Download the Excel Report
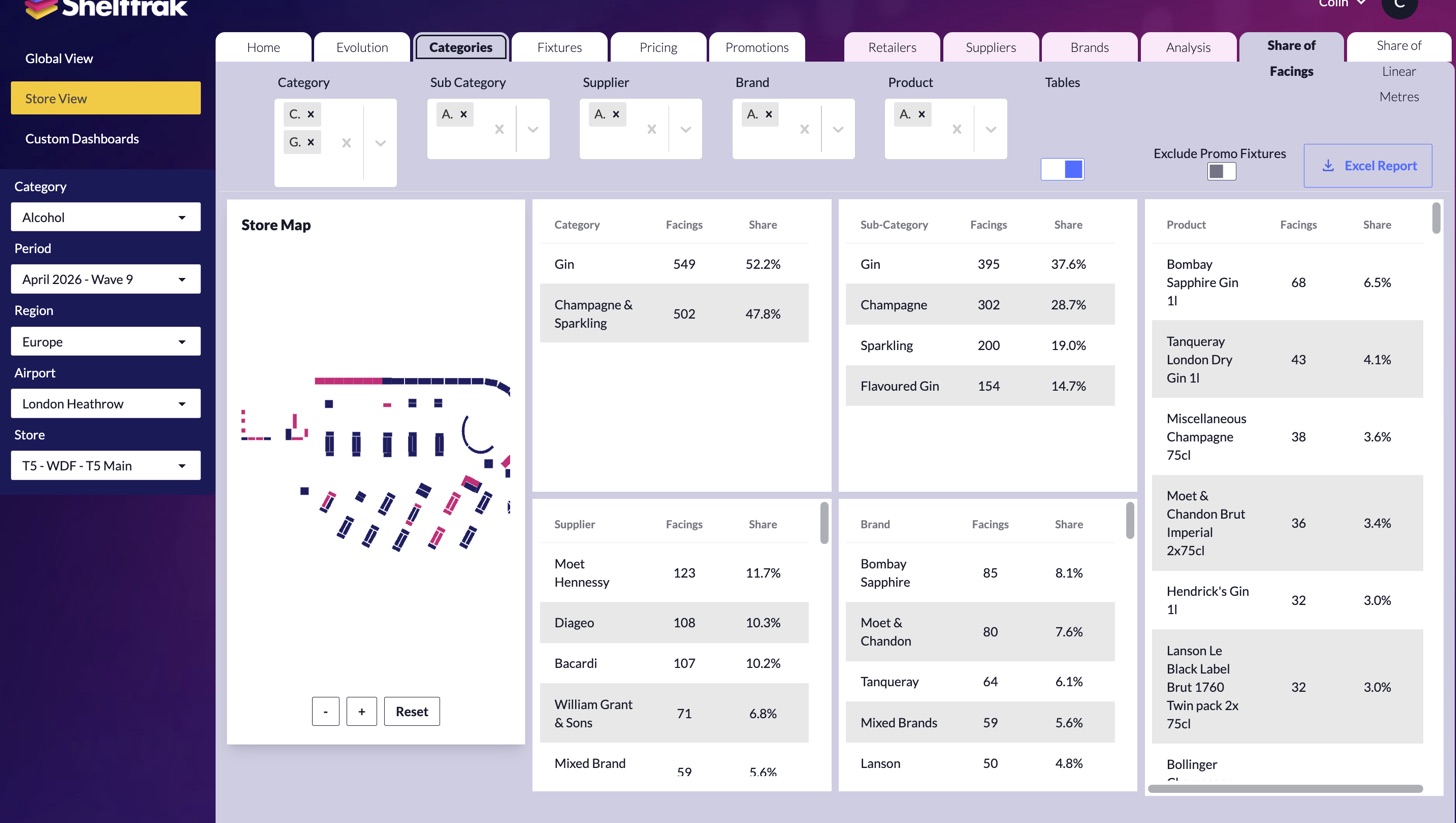Image resolution: width=1456 pixels, height=823 pixels. click(1367, 165)
